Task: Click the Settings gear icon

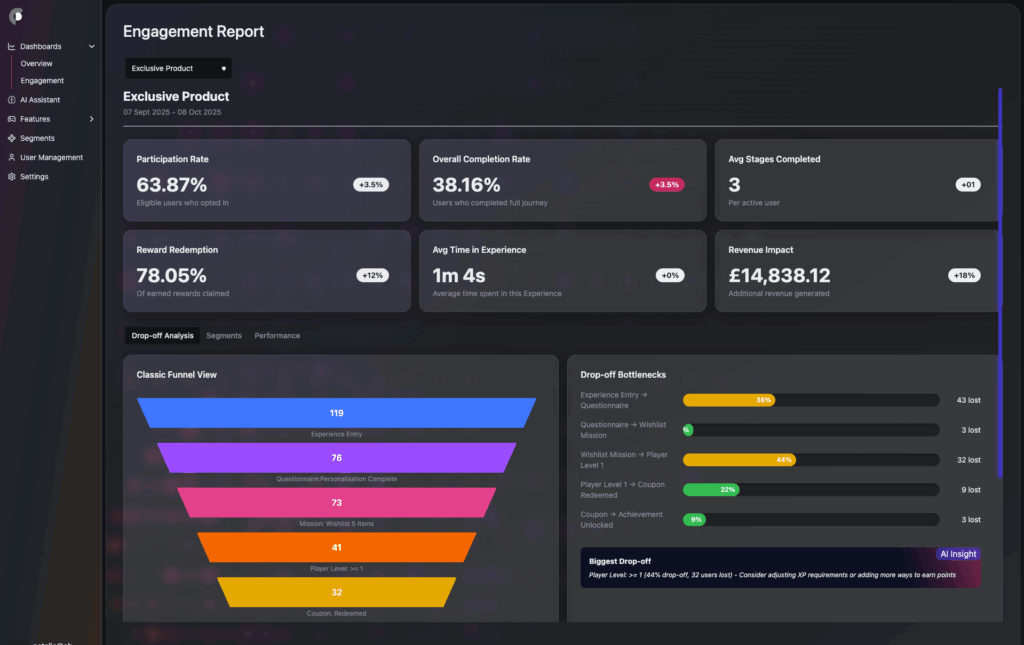Action: point(11,177)
